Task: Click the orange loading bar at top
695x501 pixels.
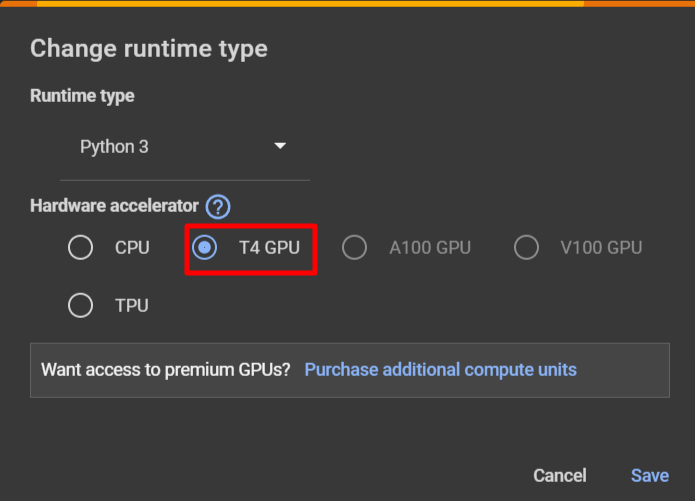Action: click(x=348, y=4)
